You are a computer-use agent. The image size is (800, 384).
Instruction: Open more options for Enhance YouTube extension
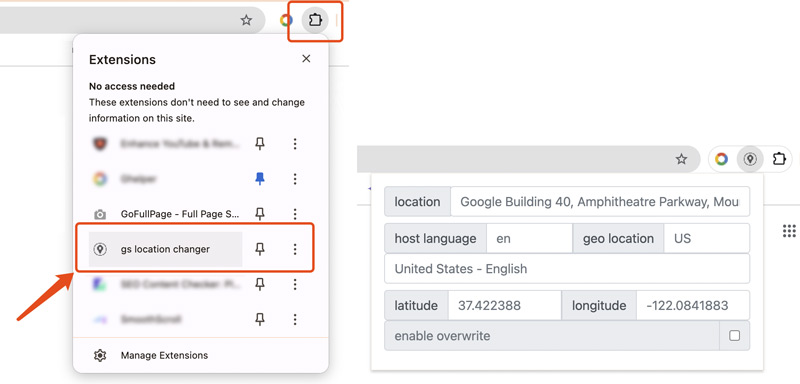pos(295,144)
